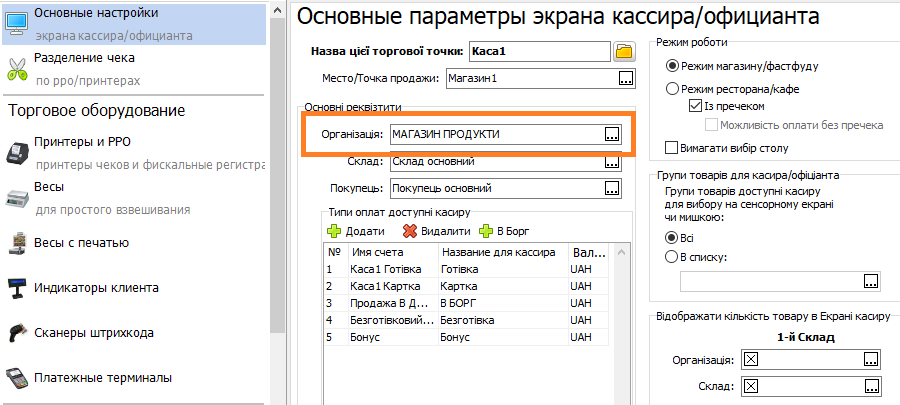Clear 1-й Склад Організація value with X

(x=751, y=360)
